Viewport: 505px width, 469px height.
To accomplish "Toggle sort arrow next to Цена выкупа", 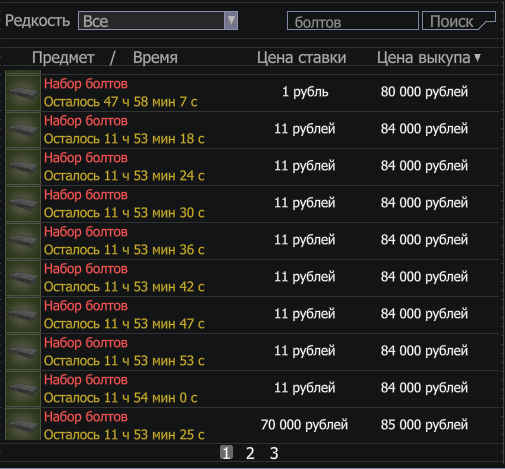I will tap(478, 58).
